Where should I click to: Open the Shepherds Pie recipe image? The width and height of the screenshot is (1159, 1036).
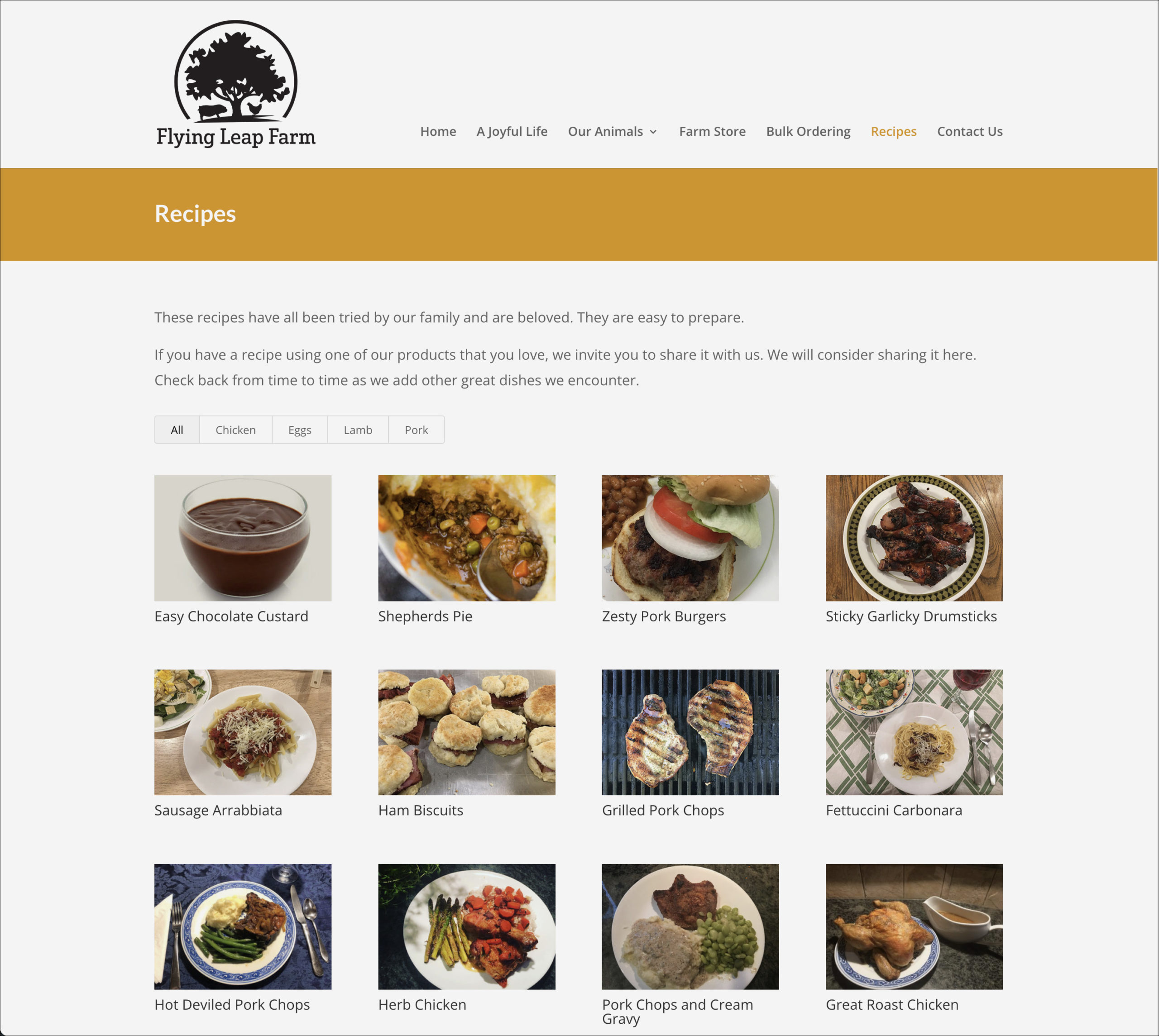[x=466, y=538]
